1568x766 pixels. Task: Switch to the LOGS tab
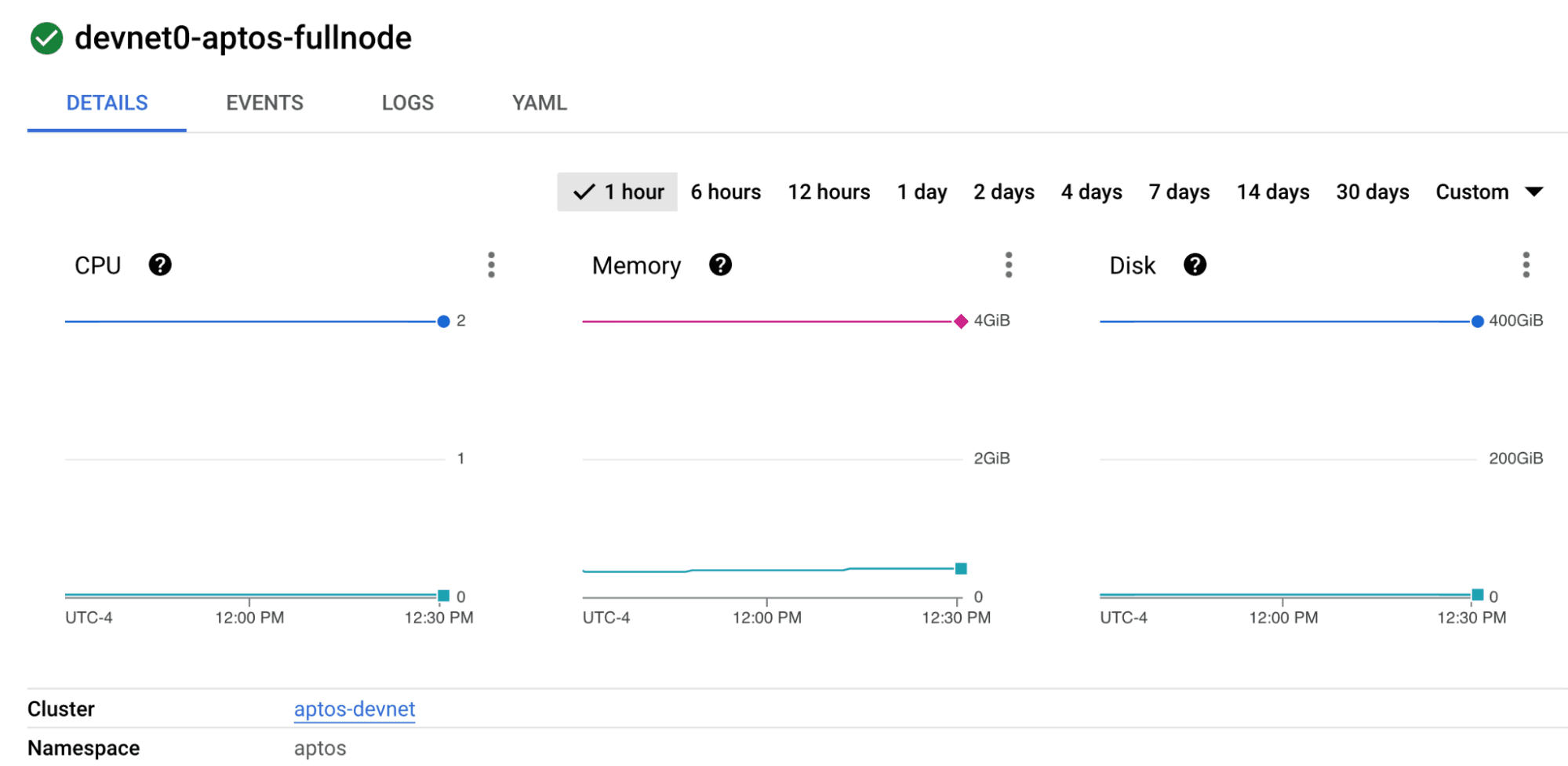[407, 102]
